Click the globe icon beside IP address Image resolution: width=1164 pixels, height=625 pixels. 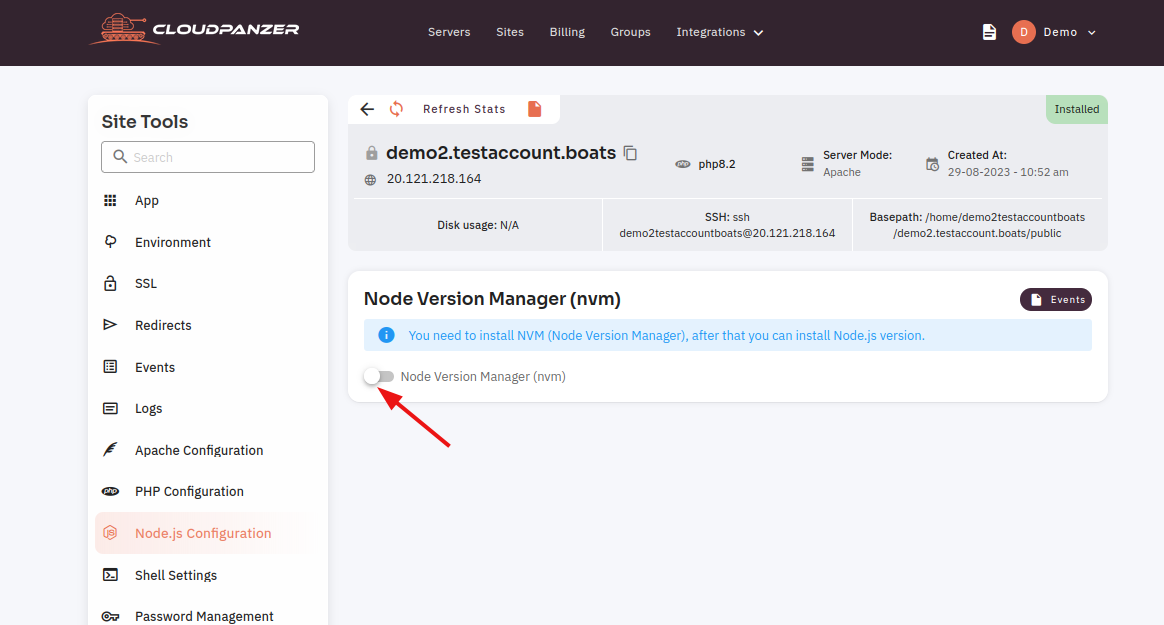click(x=370, y=180)
